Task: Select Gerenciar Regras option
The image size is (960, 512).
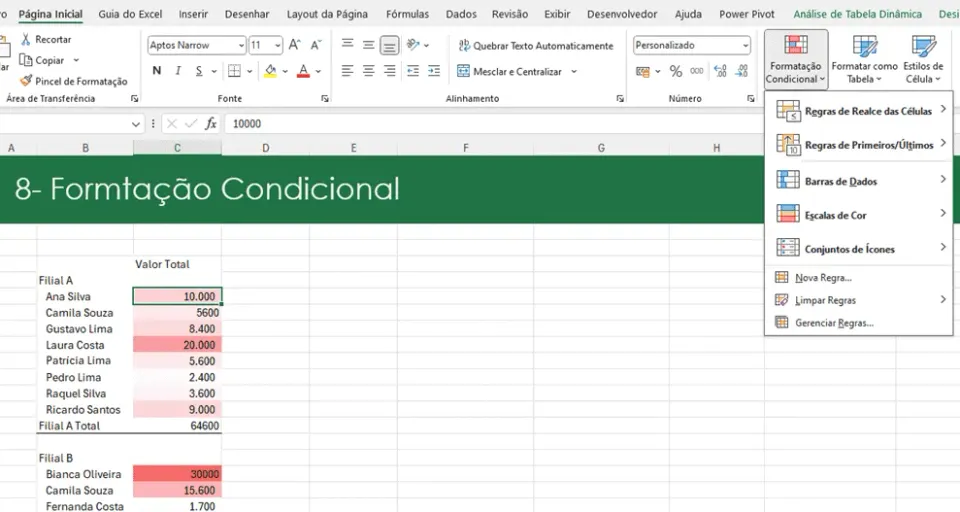Action: coord(859,323)
